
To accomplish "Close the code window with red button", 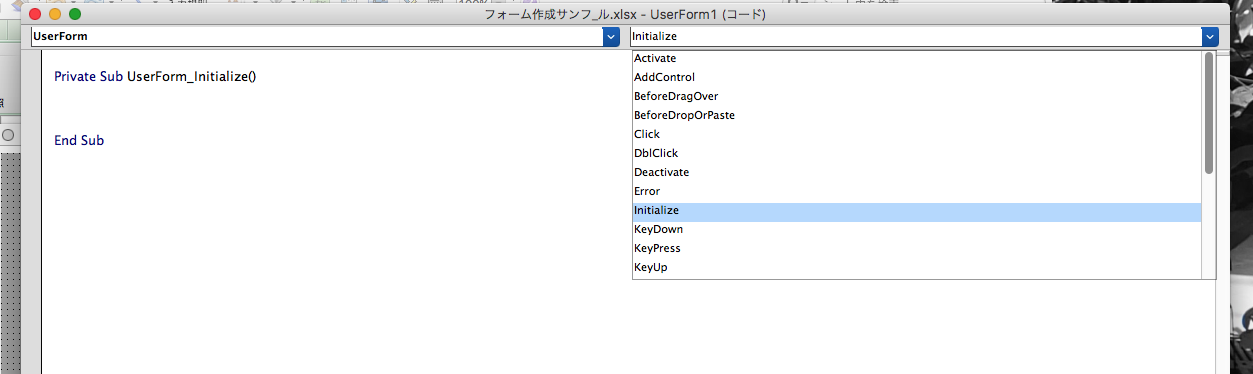I will click(x=36, y=14).
